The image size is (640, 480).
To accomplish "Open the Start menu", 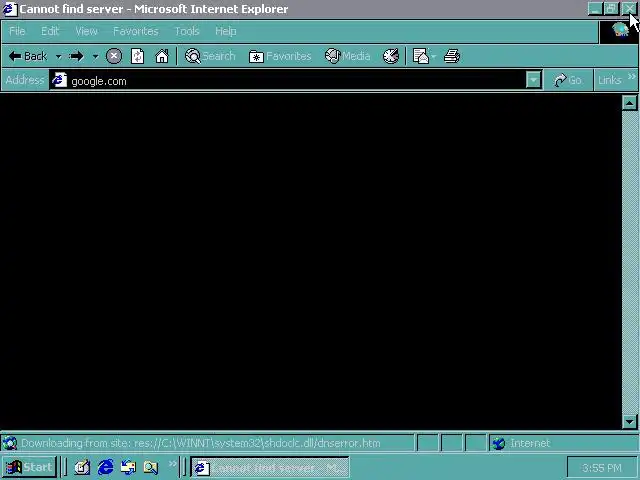I will click(29, 467).
